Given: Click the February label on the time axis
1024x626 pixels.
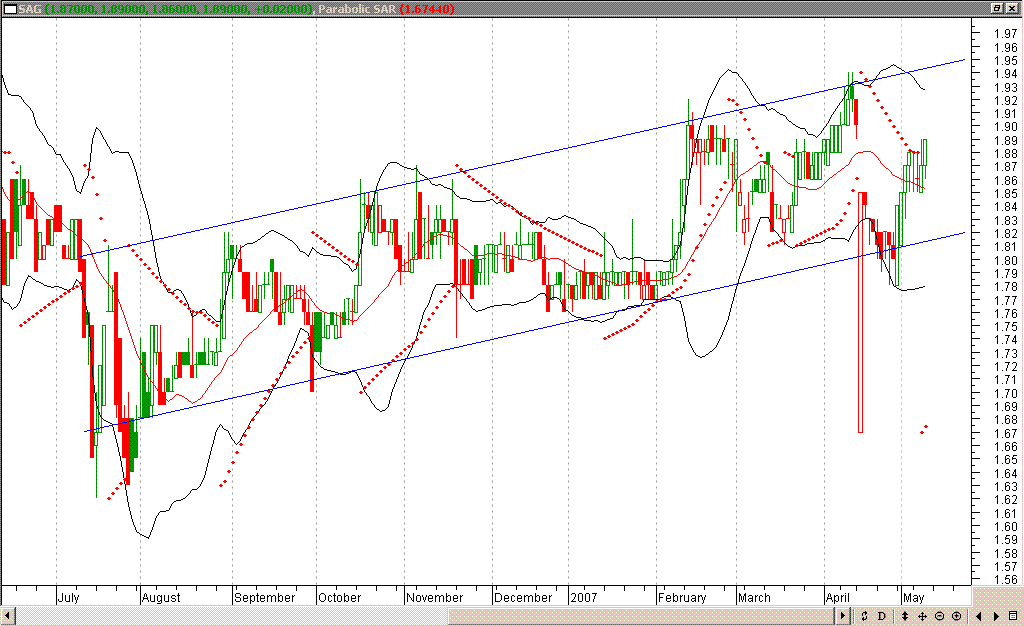Looking at the screenshot, I should click(682, 597).
